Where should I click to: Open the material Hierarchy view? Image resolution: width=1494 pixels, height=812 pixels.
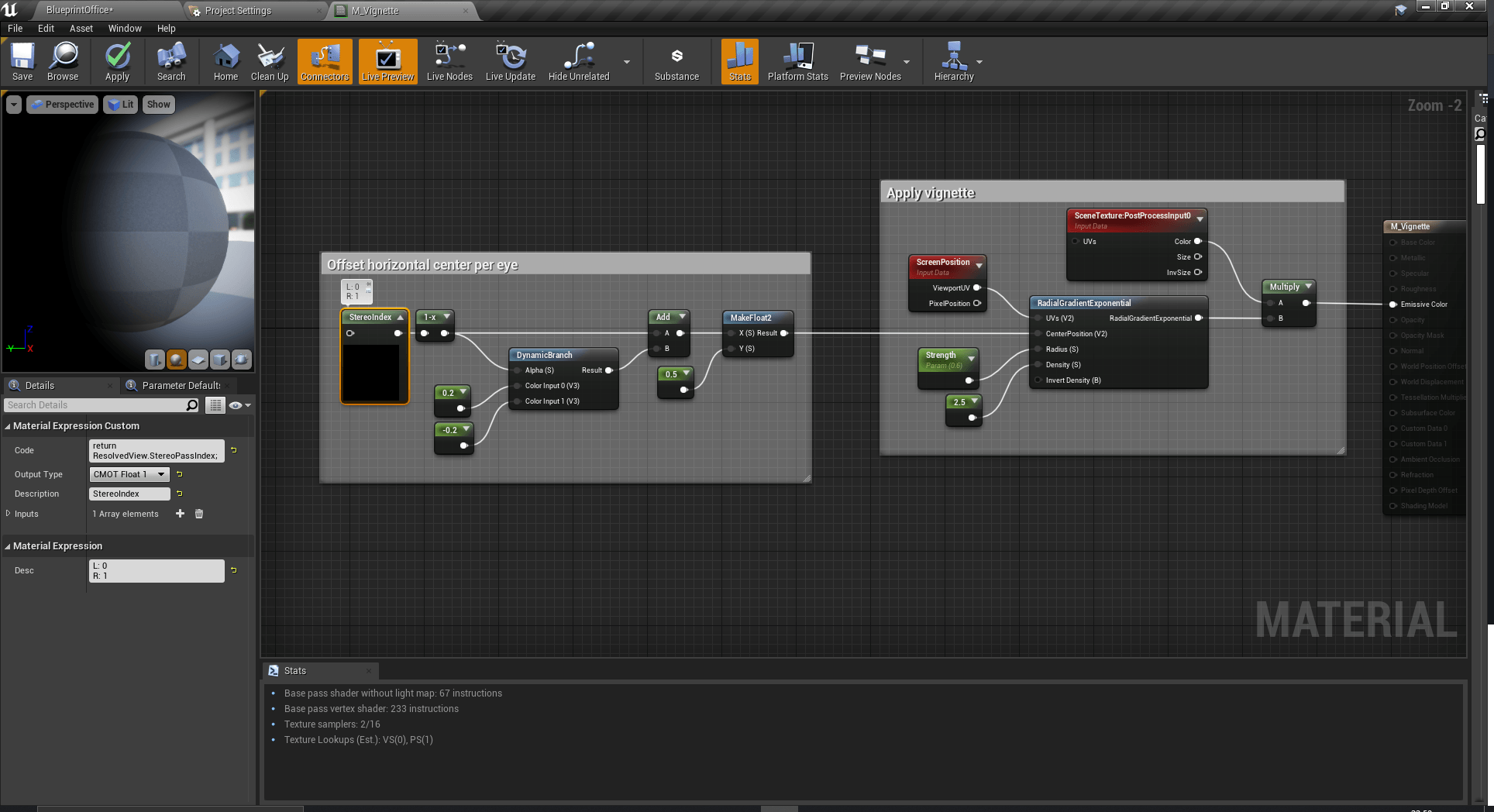(x=954, y=61)
